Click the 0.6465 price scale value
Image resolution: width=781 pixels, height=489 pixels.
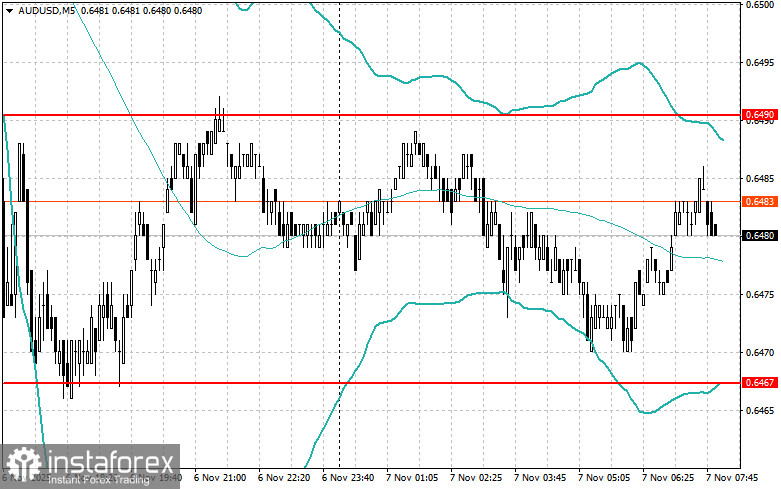(x=760, y=411)
